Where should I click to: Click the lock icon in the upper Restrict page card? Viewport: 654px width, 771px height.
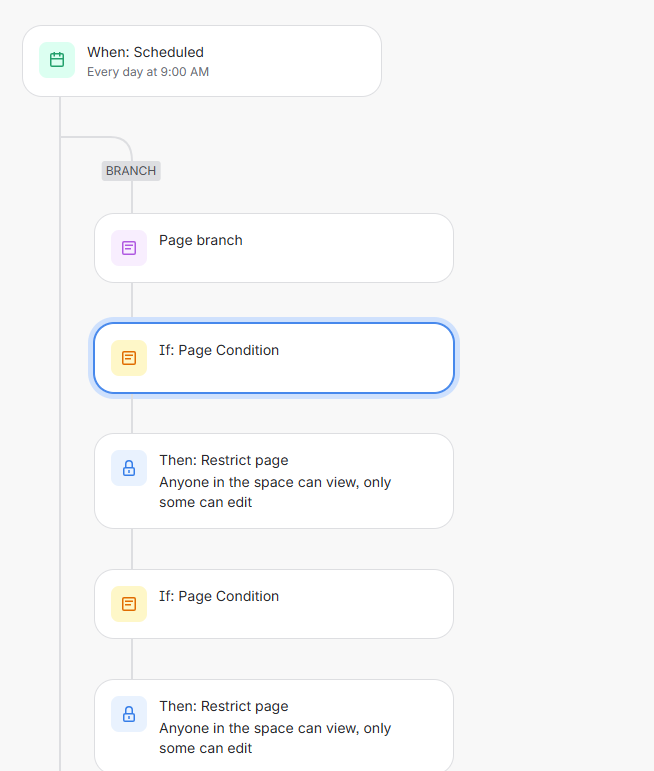(129, 468)
